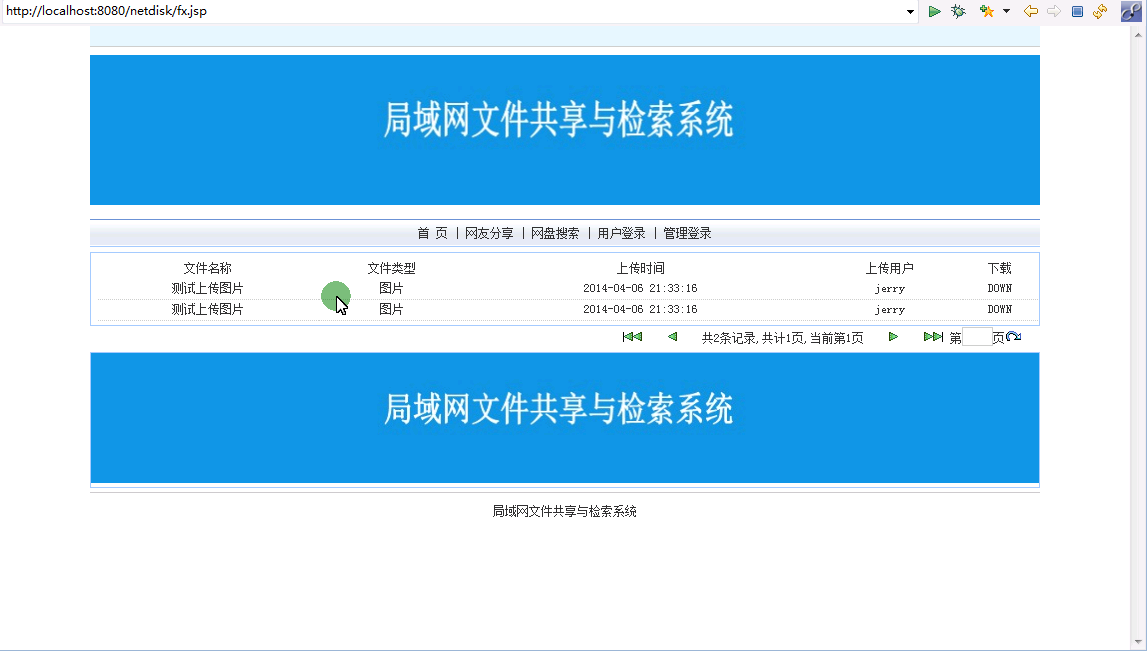Click the yellow back arrow icon
The width and height of the screenshot is (1147, 651).
[1031, 11]
